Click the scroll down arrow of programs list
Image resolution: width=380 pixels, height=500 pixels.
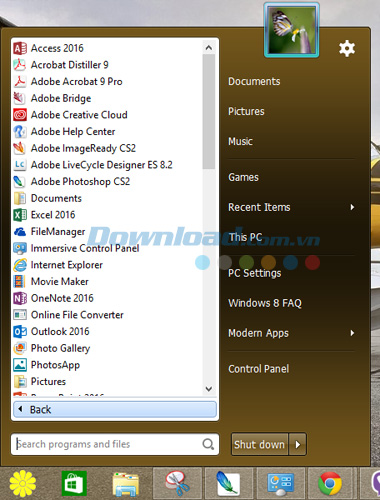coord(209,389)
